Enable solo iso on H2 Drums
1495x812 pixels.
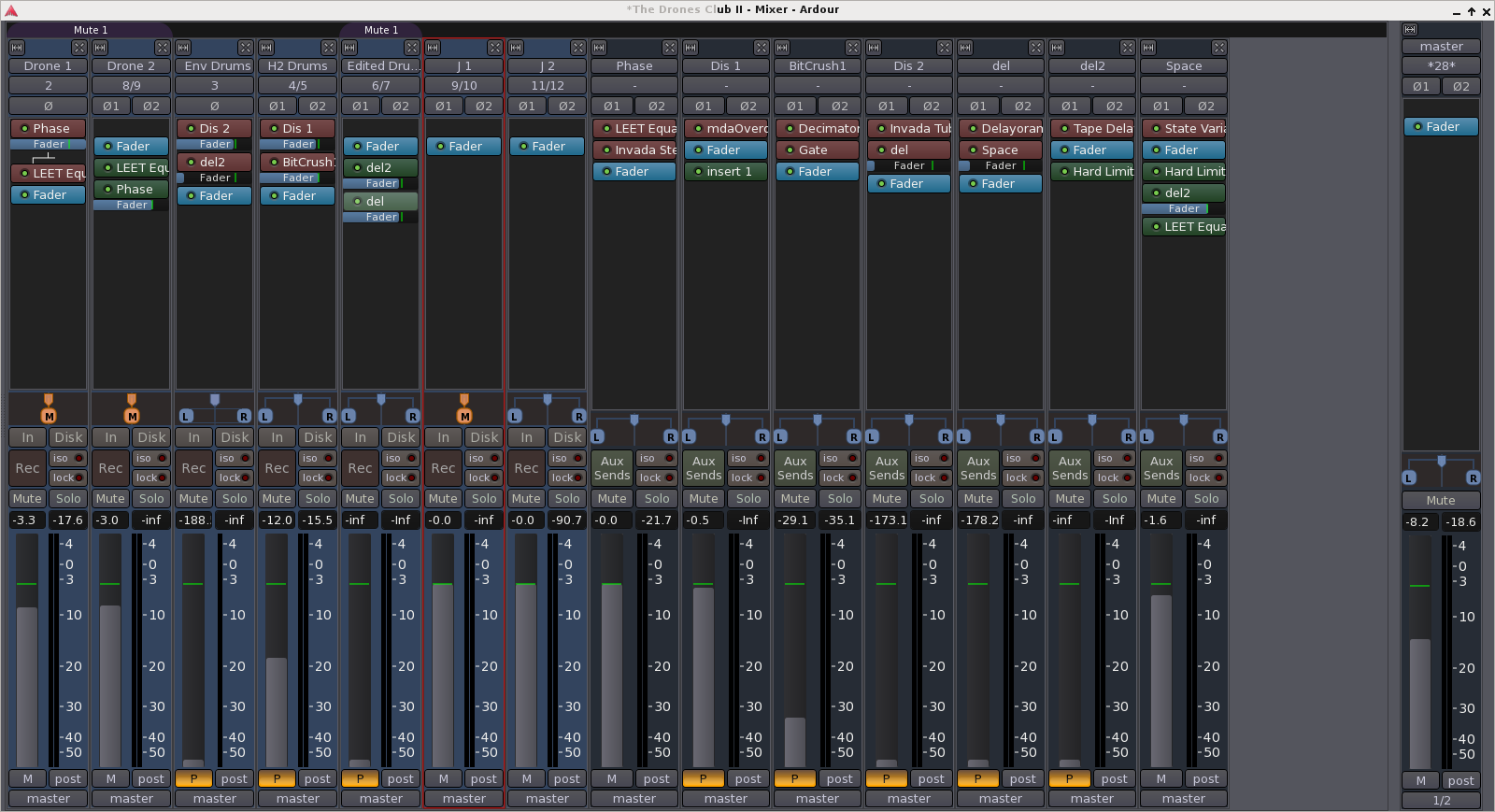(319, 459)
